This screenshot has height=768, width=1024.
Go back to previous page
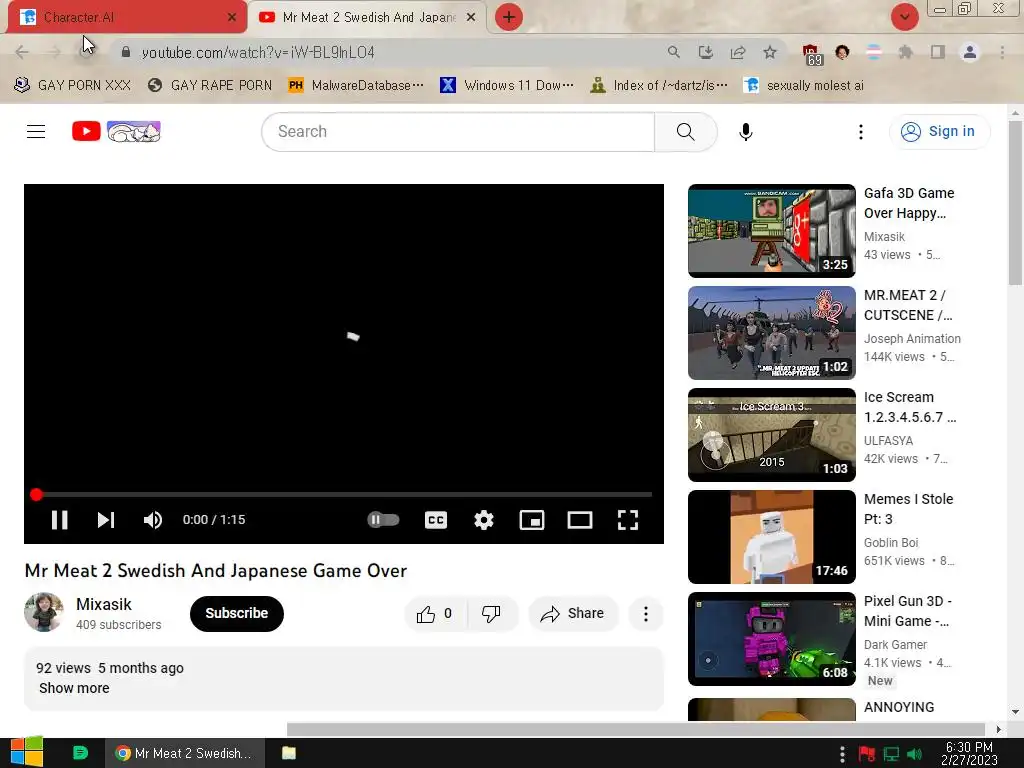22,52
